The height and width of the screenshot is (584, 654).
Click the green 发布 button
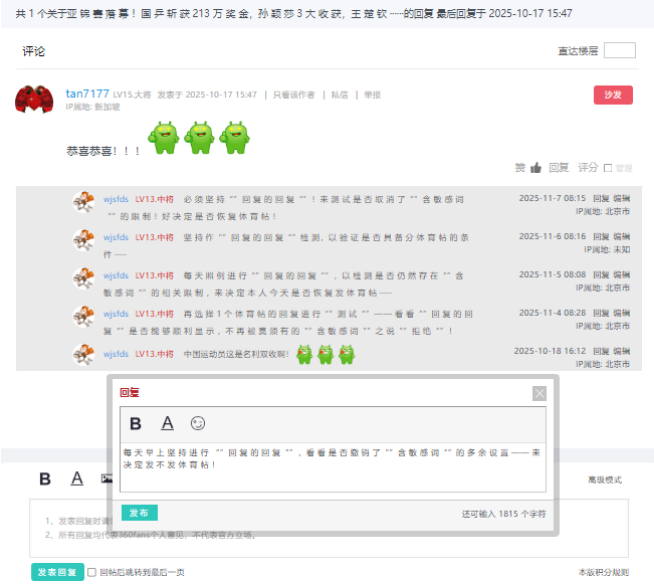click(x=140, y=513)
